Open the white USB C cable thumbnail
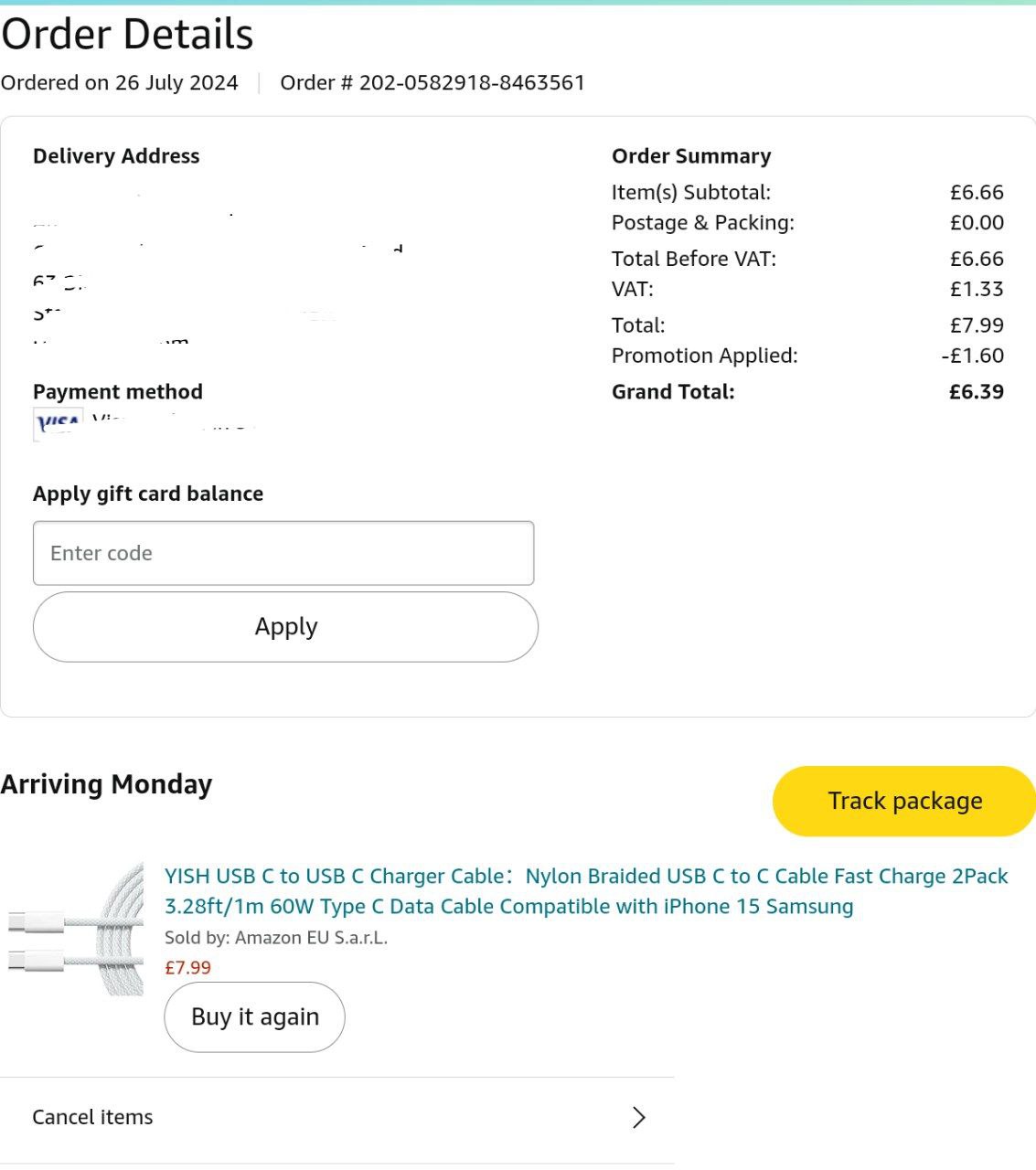Viewport: 1036px width, 1170px height. tap(77, 930)
